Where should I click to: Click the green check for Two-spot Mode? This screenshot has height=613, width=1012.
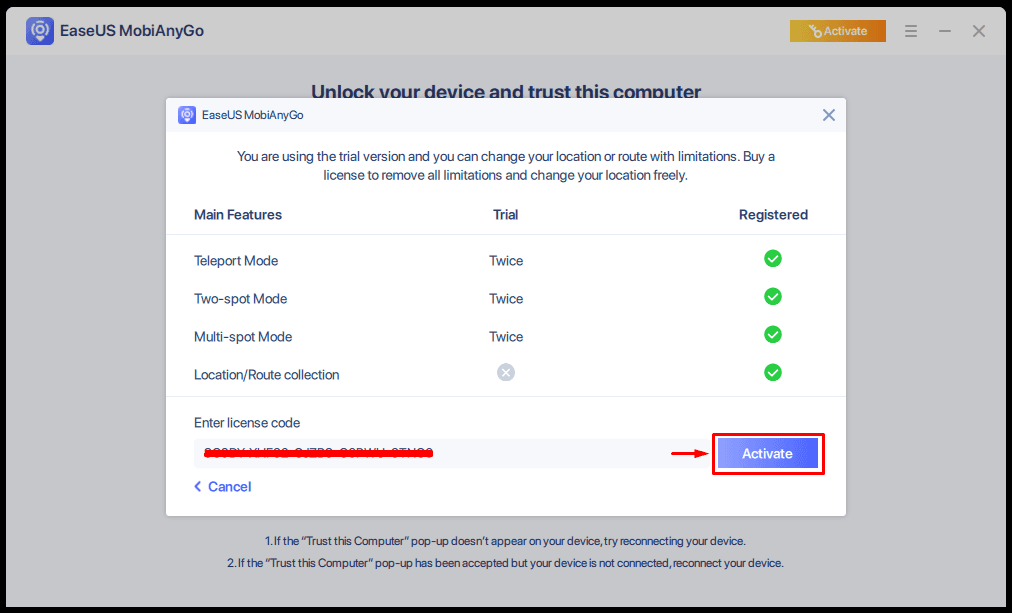773,297
